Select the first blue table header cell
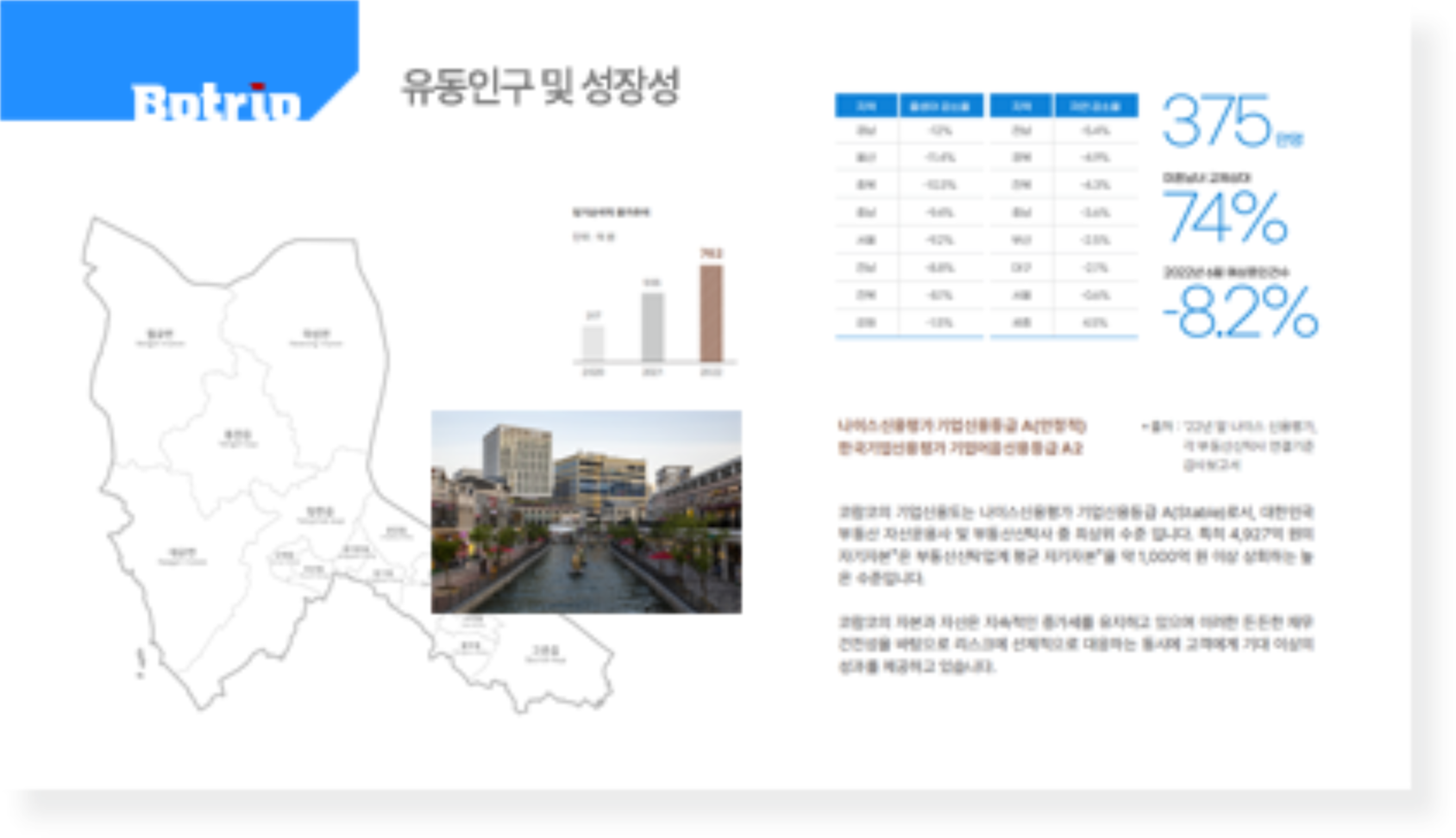The height and width of the screenshot is (838, 1456). coord(866,105)
